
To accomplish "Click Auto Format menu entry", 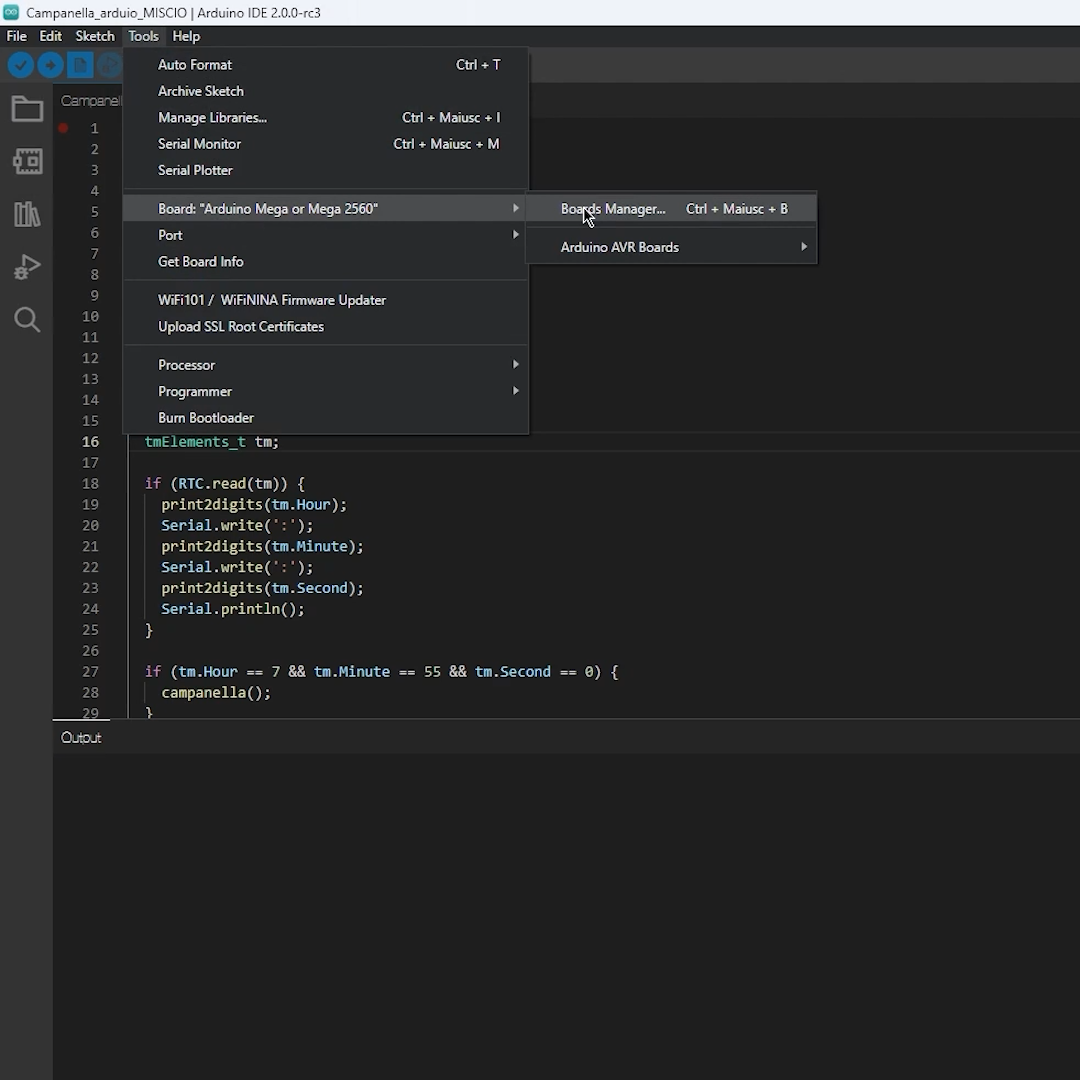I will [195, 65].
